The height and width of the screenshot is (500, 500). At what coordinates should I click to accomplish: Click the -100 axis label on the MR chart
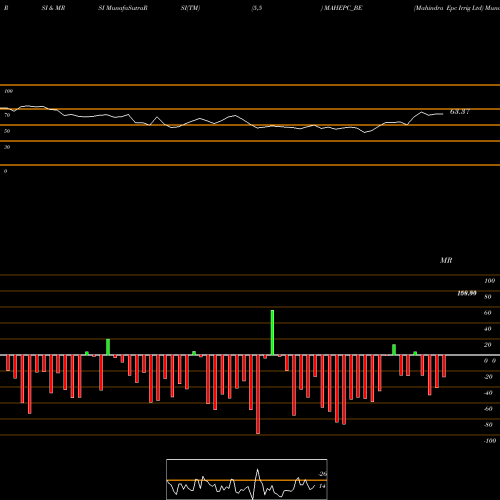click(x=490, y=441)
